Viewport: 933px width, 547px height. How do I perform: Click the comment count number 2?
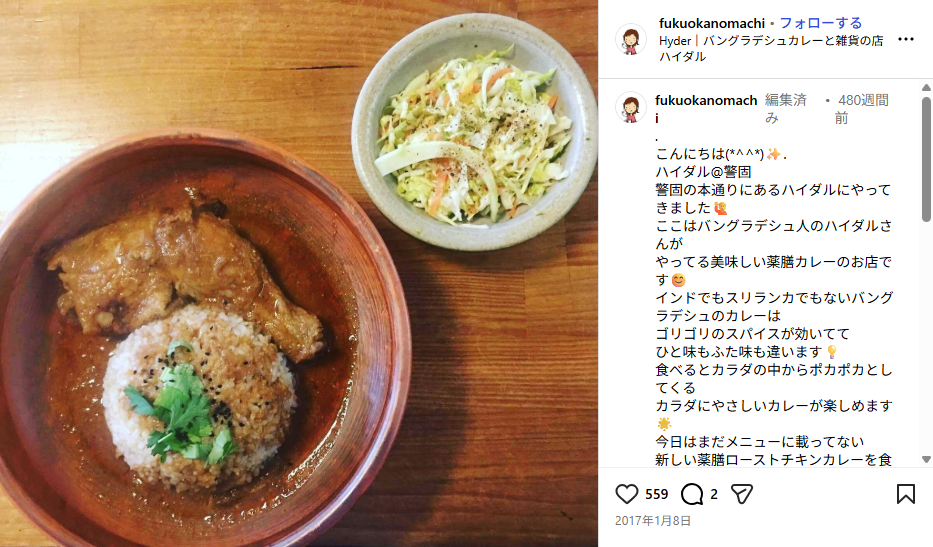(x=713, y=494)
